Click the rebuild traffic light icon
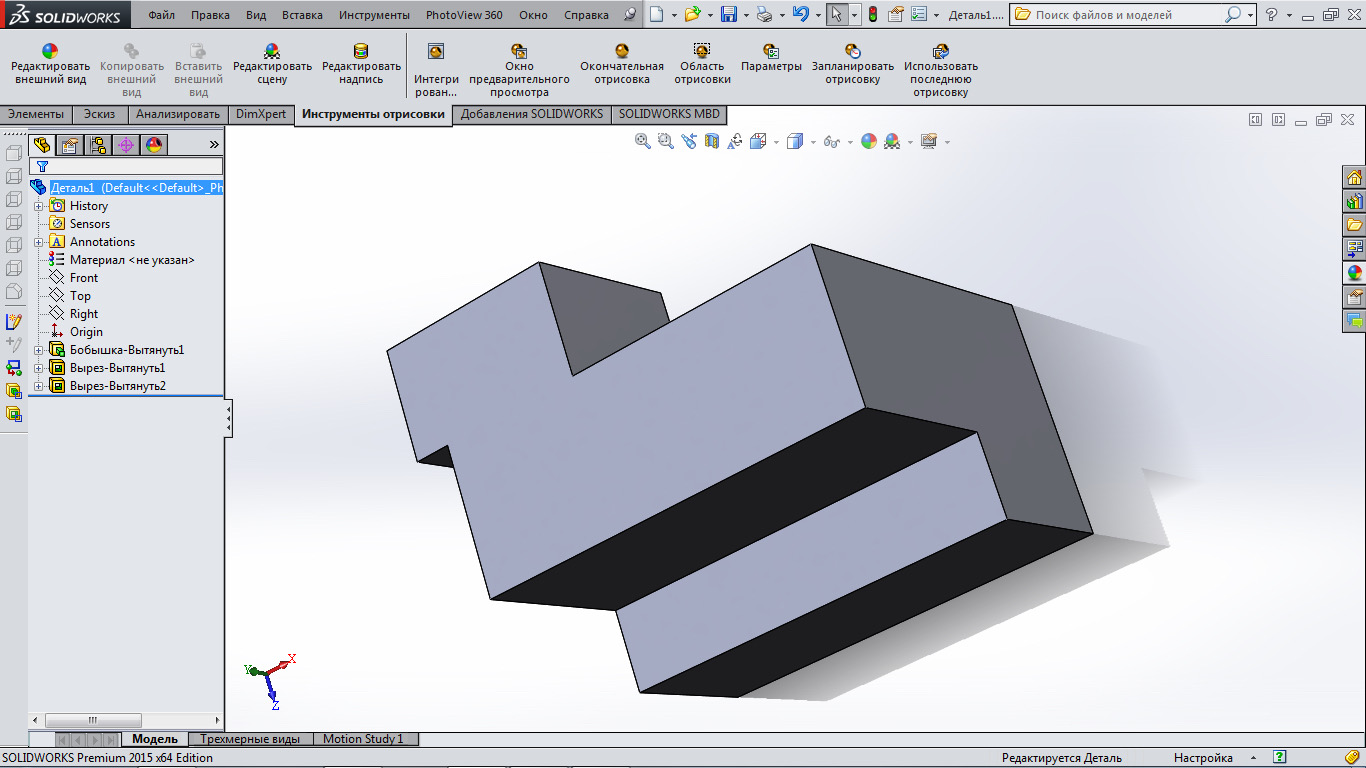The height and width of the screenshot is (768, 1366). coord(872,15)
